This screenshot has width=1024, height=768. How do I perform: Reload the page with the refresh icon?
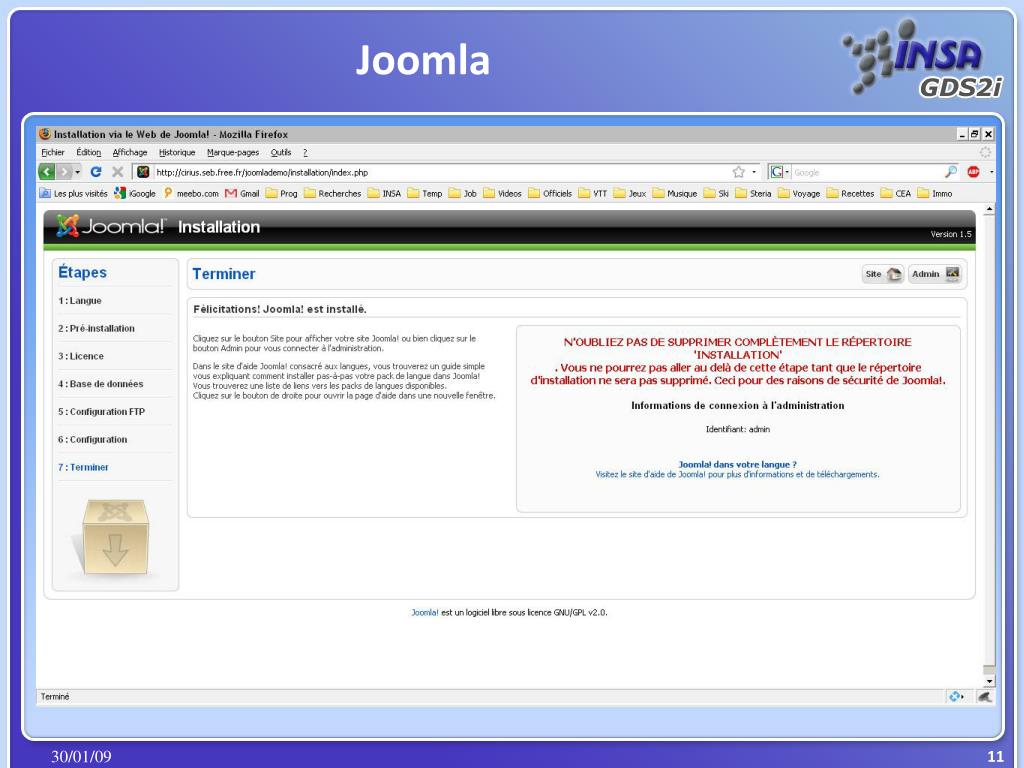pos(96,172)
